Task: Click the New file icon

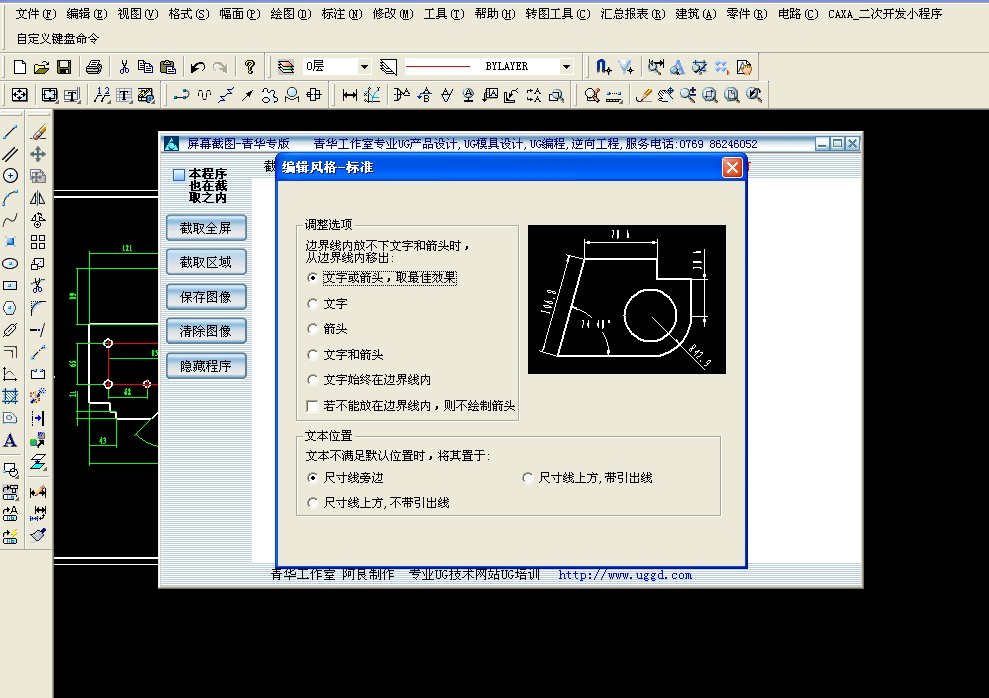Action: point(20,67)
